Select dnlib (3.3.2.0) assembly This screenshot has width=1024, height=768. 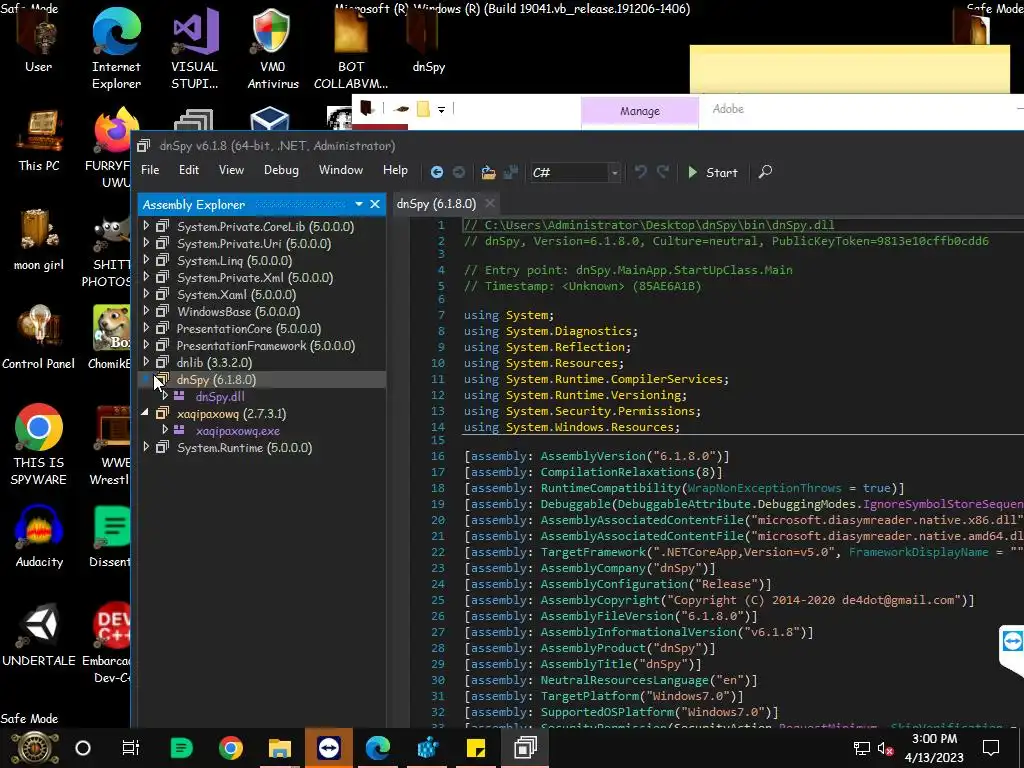214,362
